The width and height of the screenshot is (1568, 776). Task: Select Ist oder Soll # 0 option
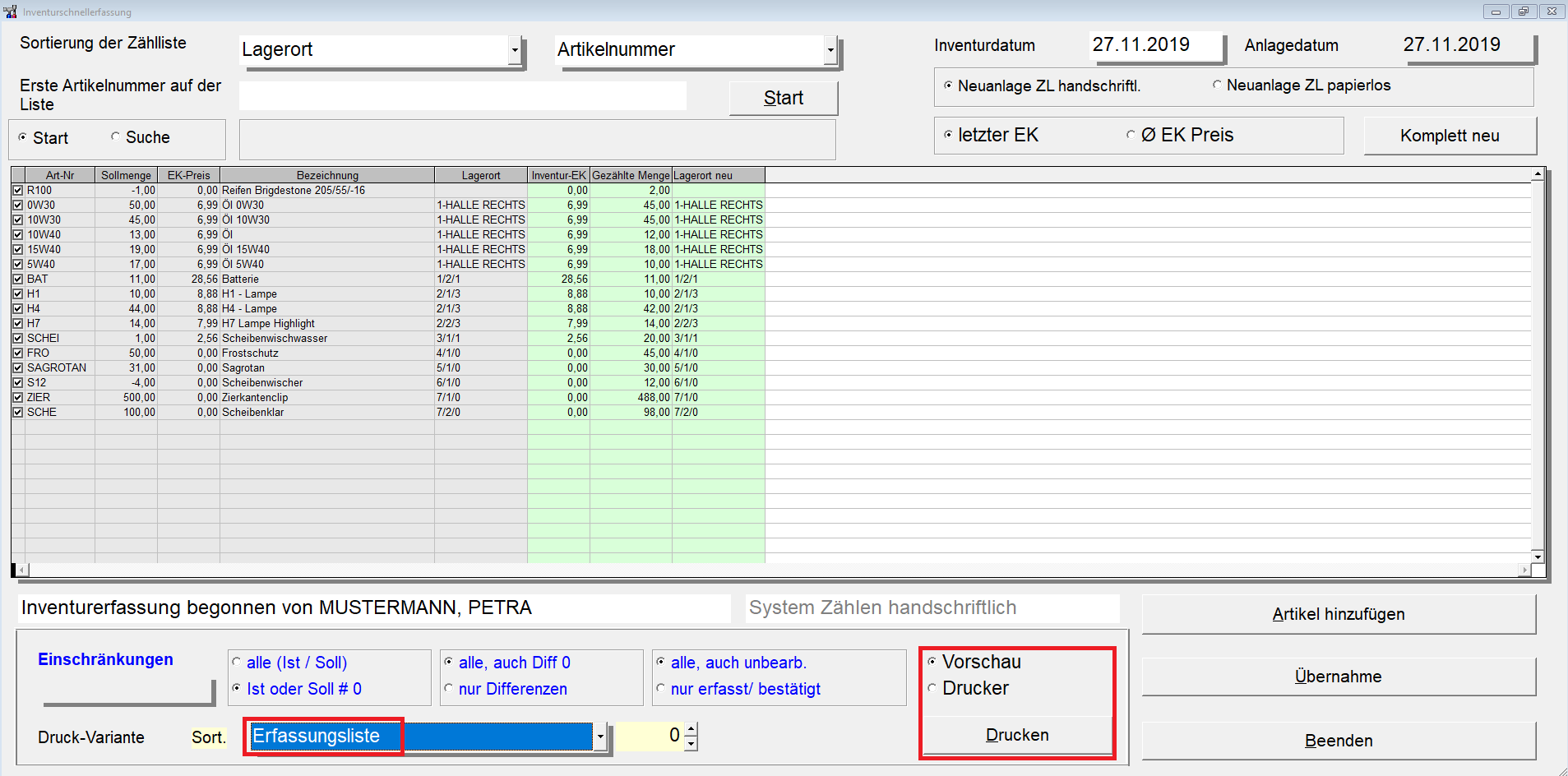237,688
